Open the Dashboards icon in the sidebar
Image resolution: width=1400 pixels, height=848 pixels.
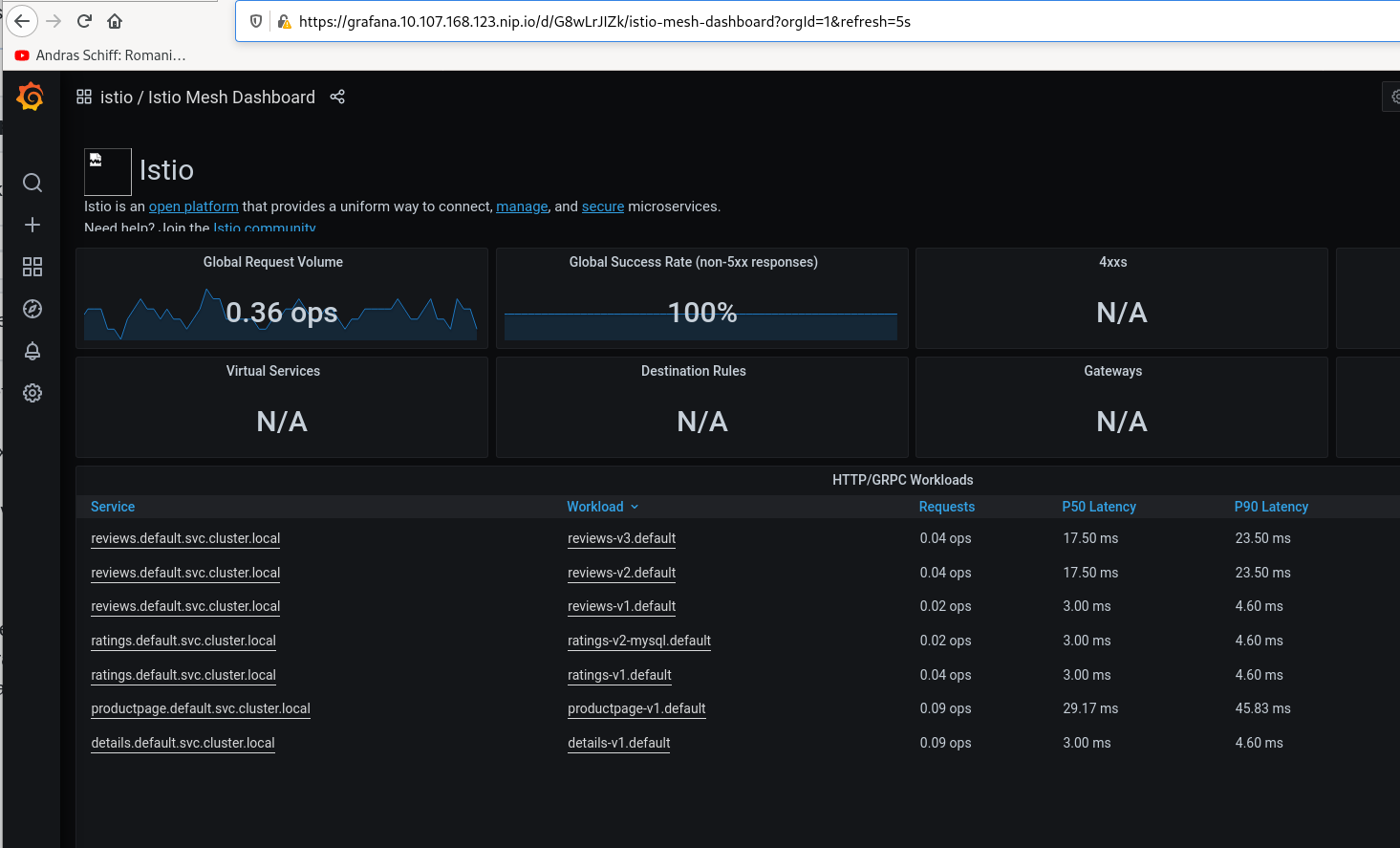32,267
